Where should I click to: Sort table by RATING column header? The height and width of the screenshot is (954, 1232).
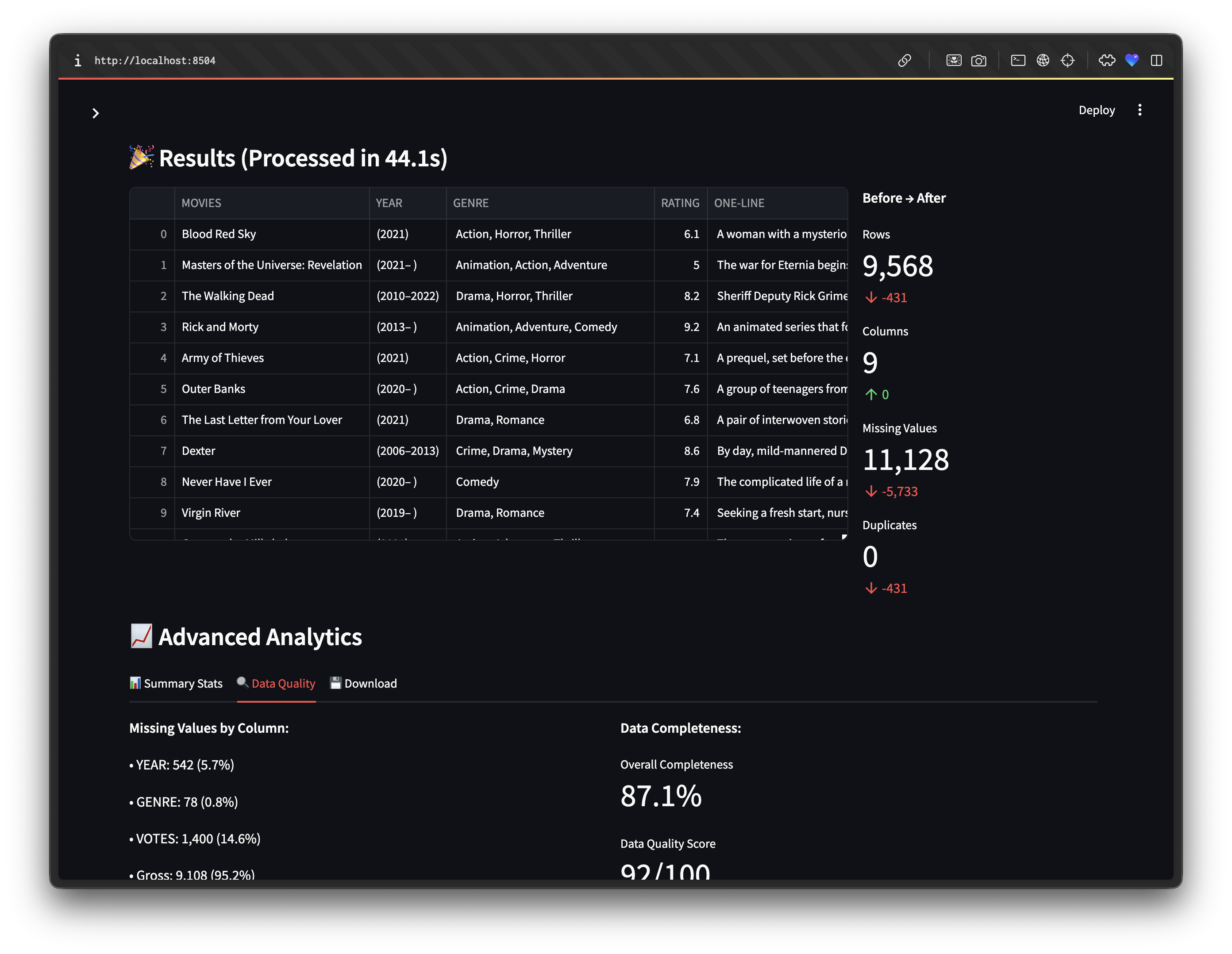tap(680, 203)
